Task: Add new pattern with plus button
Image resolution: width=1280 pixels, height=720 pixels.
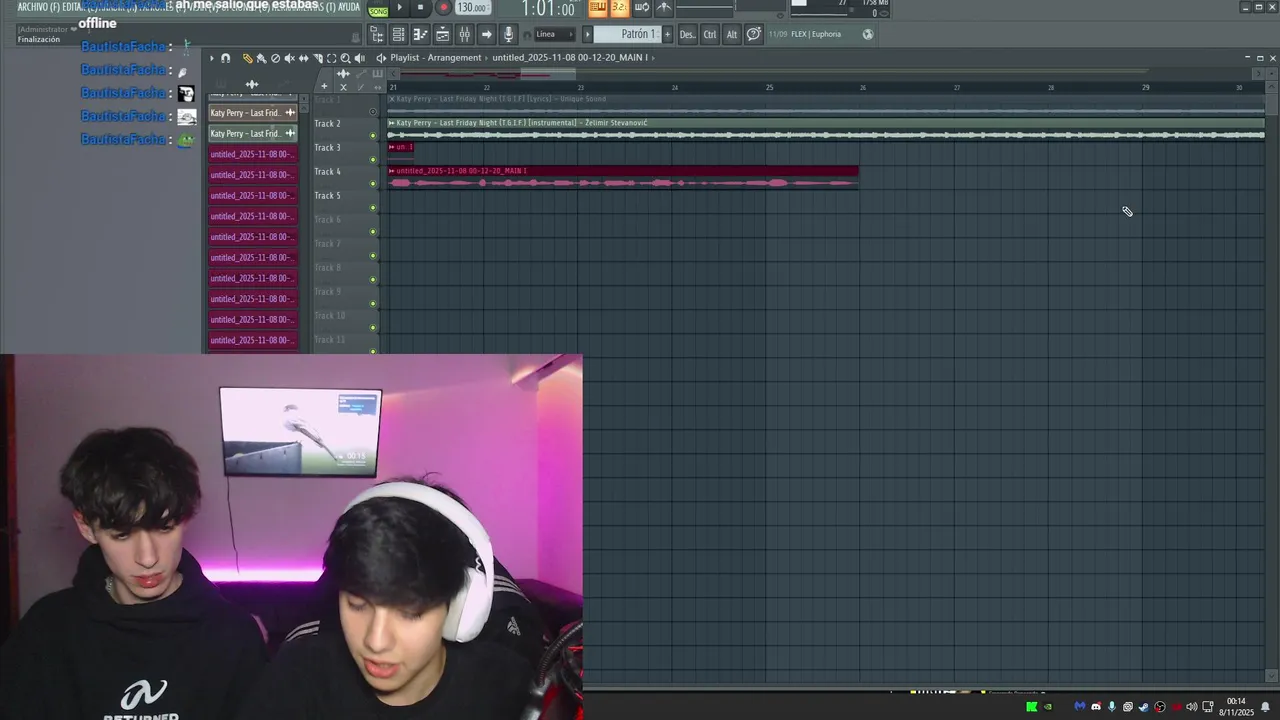Action: (x=667, y=34)
